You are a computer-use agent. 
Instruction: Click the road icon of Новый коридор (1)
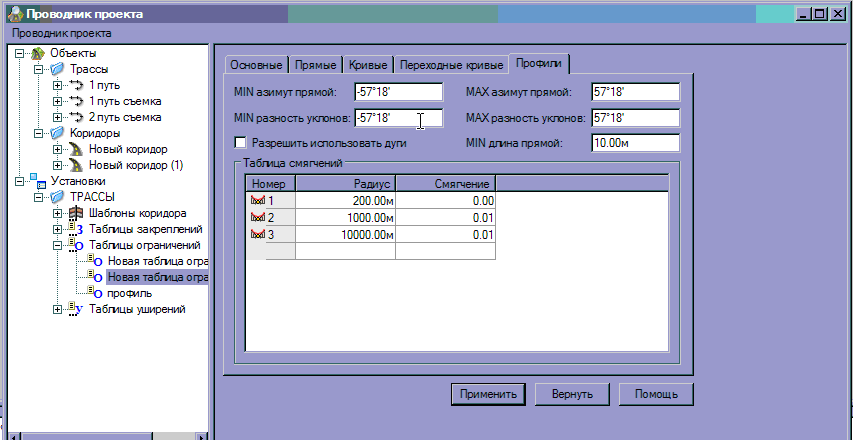75,165
